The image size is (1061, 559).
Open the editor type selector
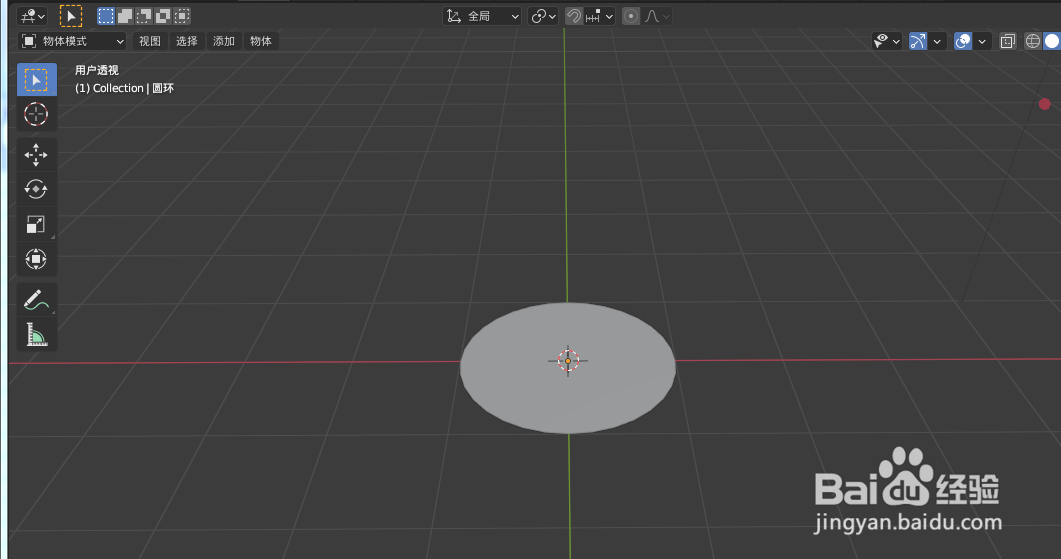32,16
